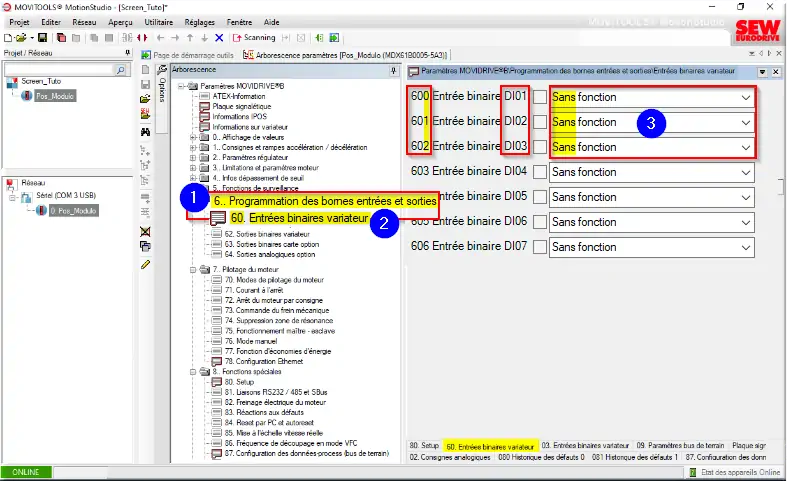The width and height of the screenshot is (787, 481).
Task: Pin the Arborescence panel
Action: coord(394,70)
